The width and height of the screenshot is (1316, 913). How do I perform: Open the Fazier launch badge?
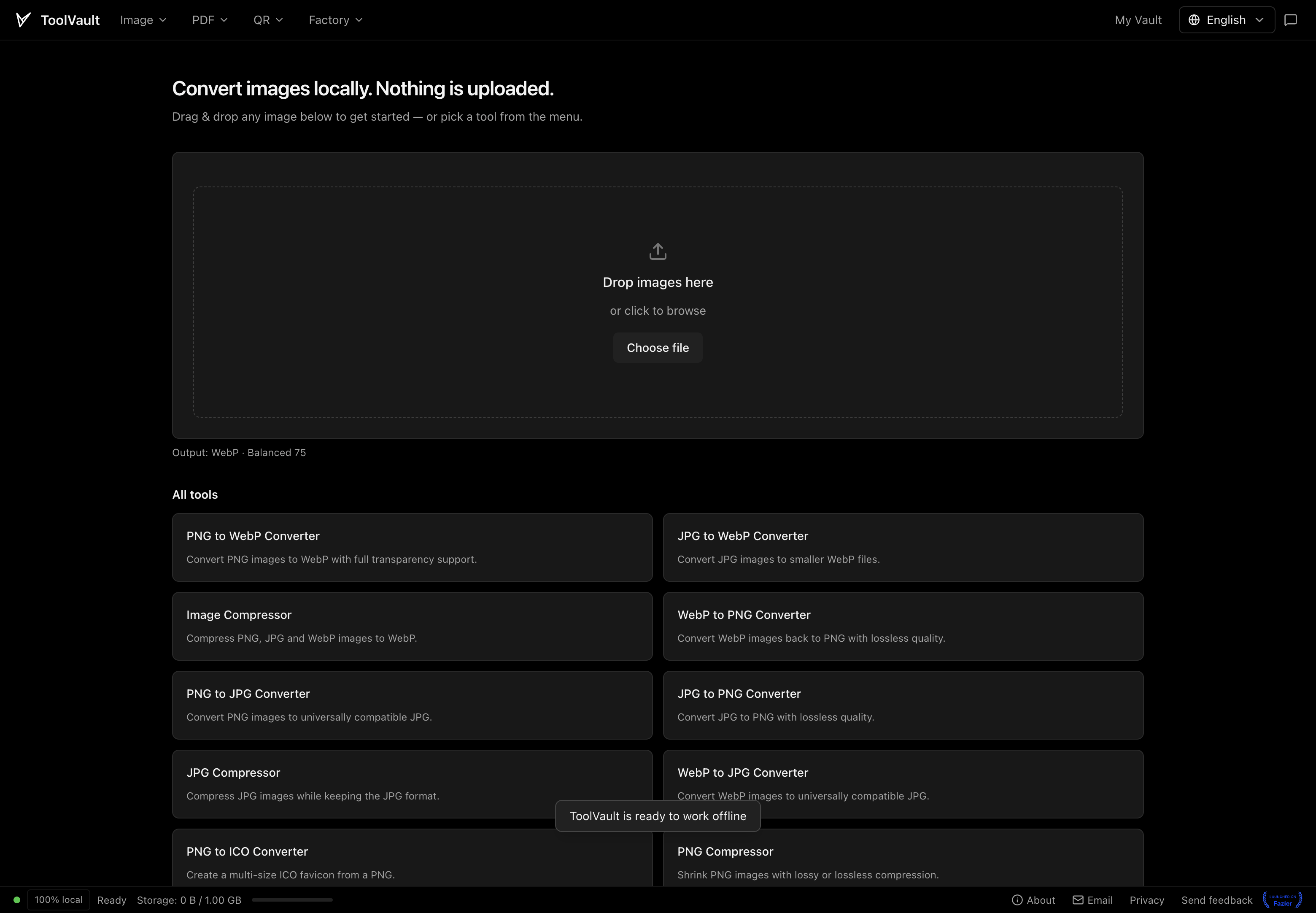click(1282, 900)
